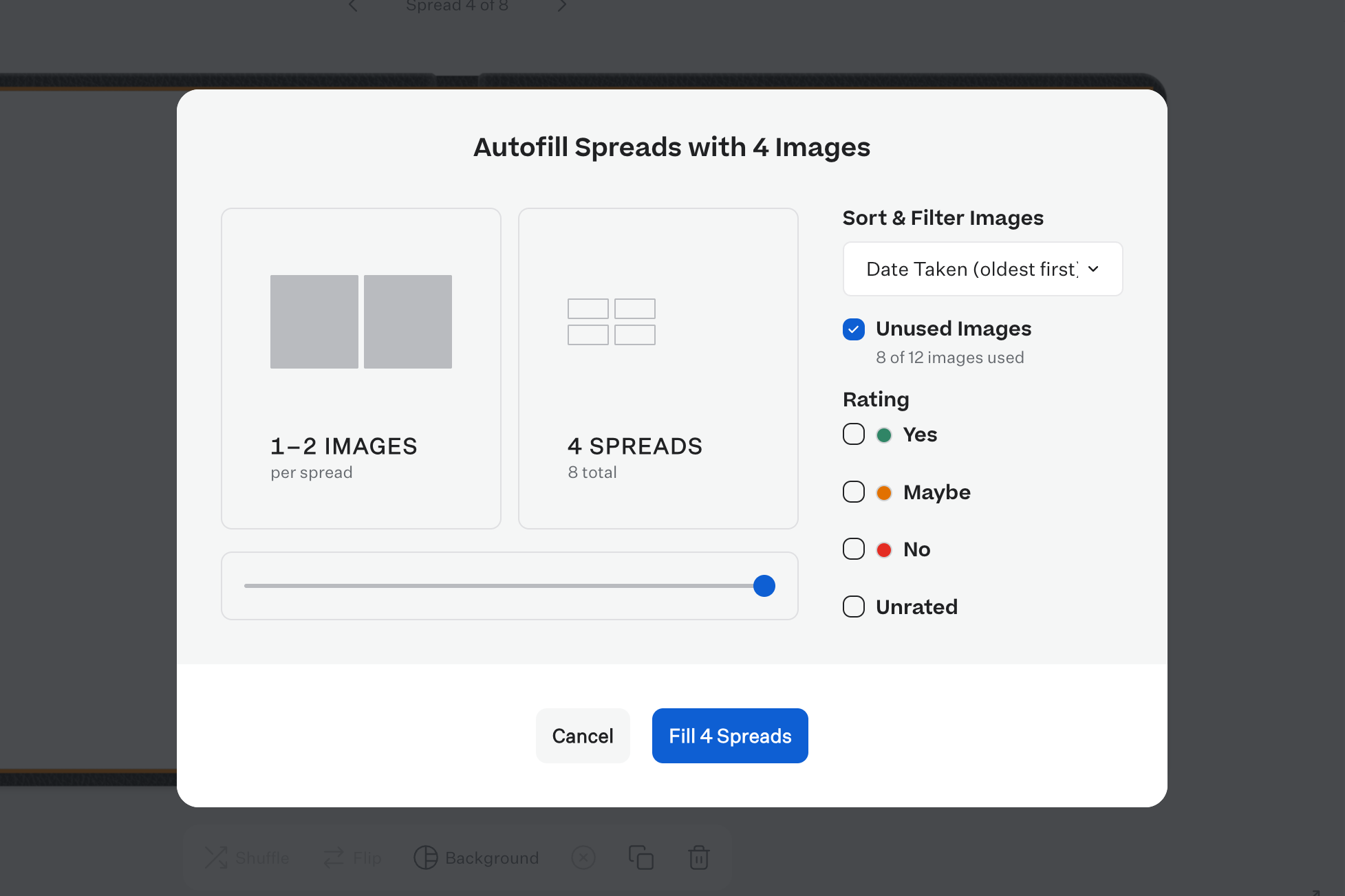The image size is (1345, 896).
Task: Click the two-image layout preview graphic
Action: [x=361, y=322]
